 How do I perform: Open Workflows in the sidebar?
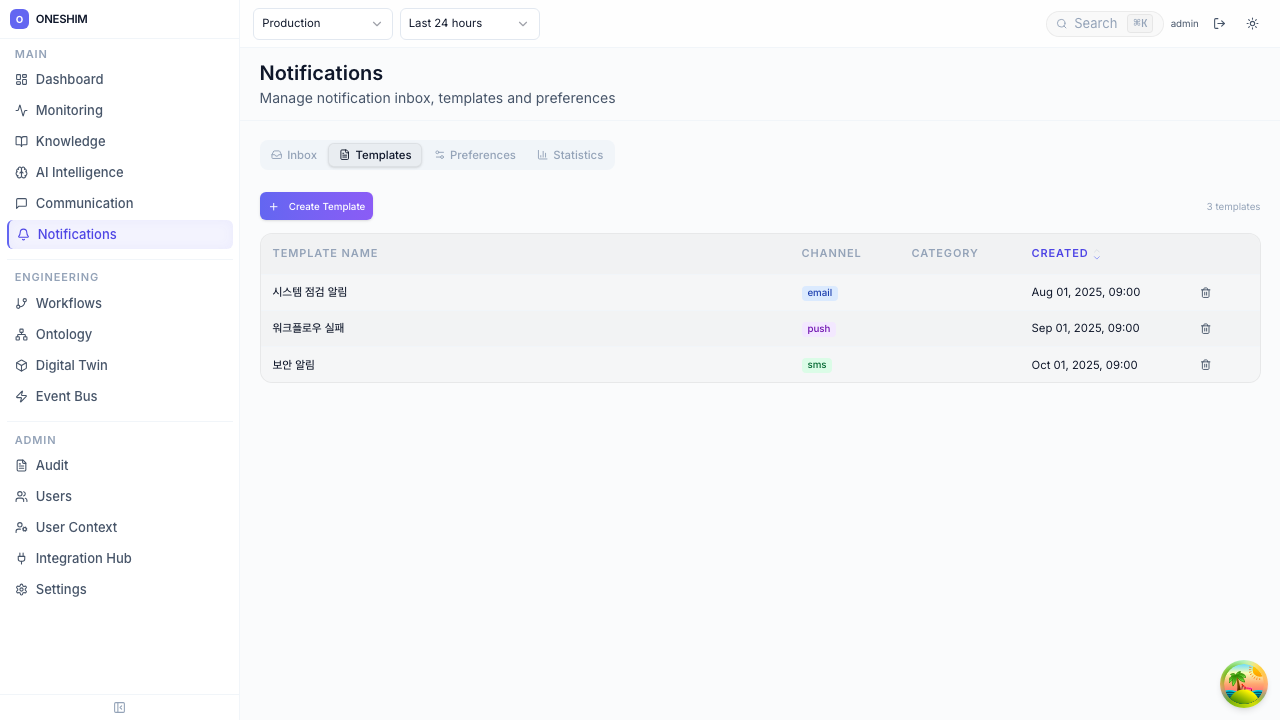click(x=68, y=303)
